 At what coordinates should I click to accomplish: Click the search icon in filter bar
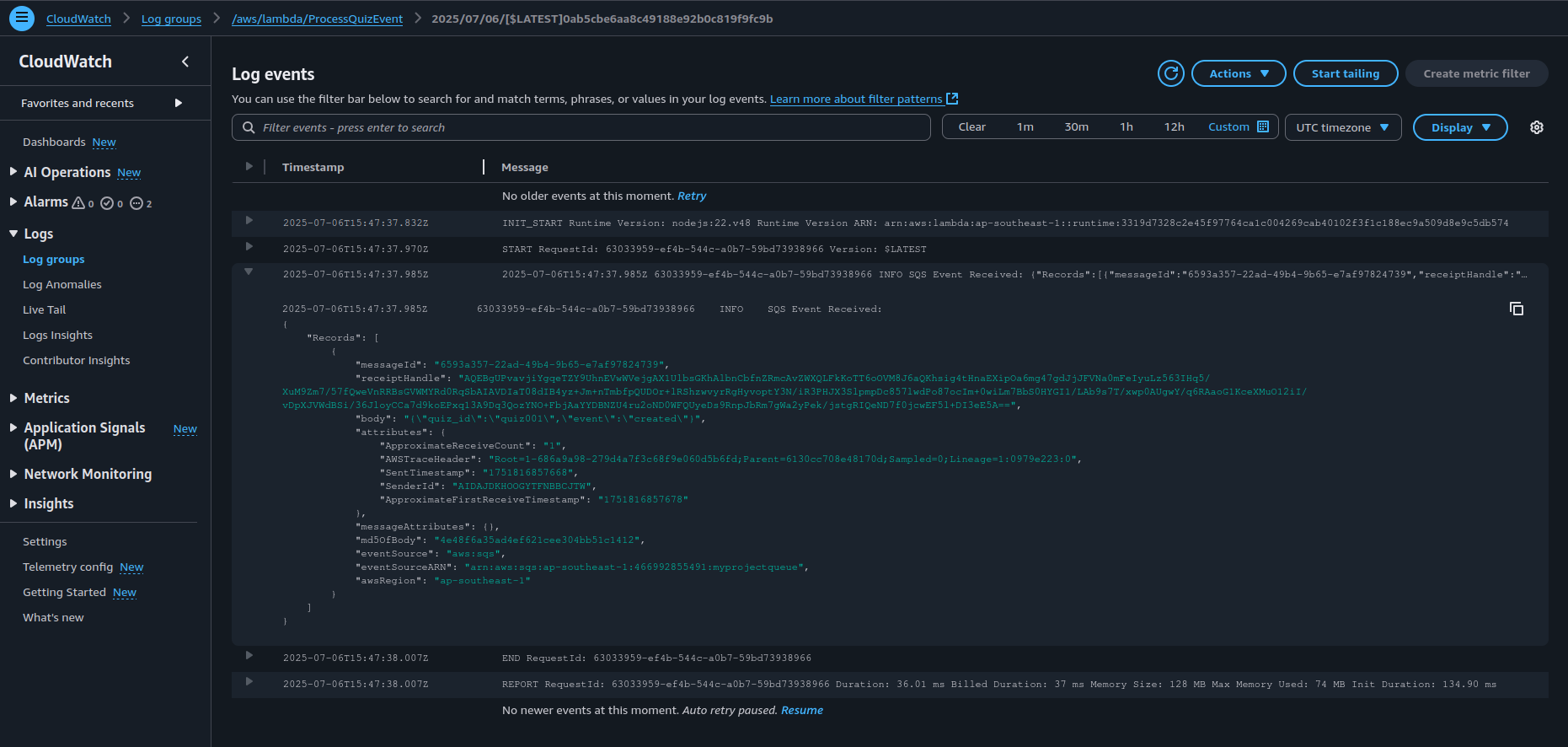pos(249,127)
